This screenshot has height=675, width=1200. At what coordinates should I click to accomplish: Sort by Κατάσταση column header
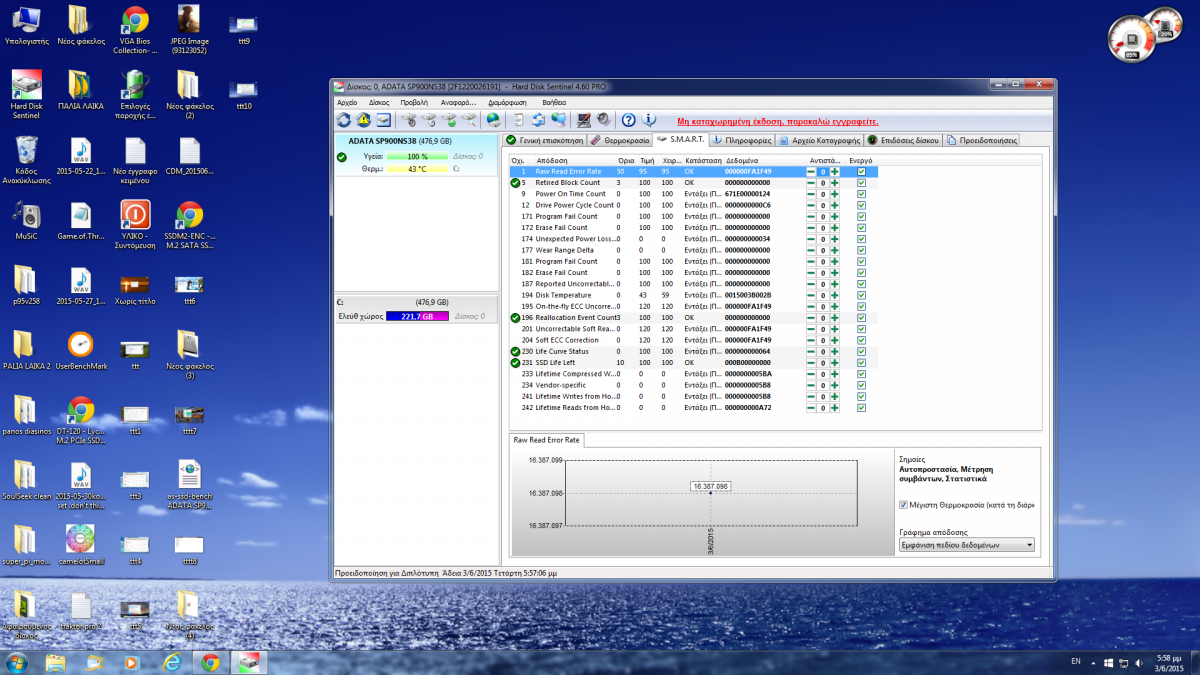(703, 160)
